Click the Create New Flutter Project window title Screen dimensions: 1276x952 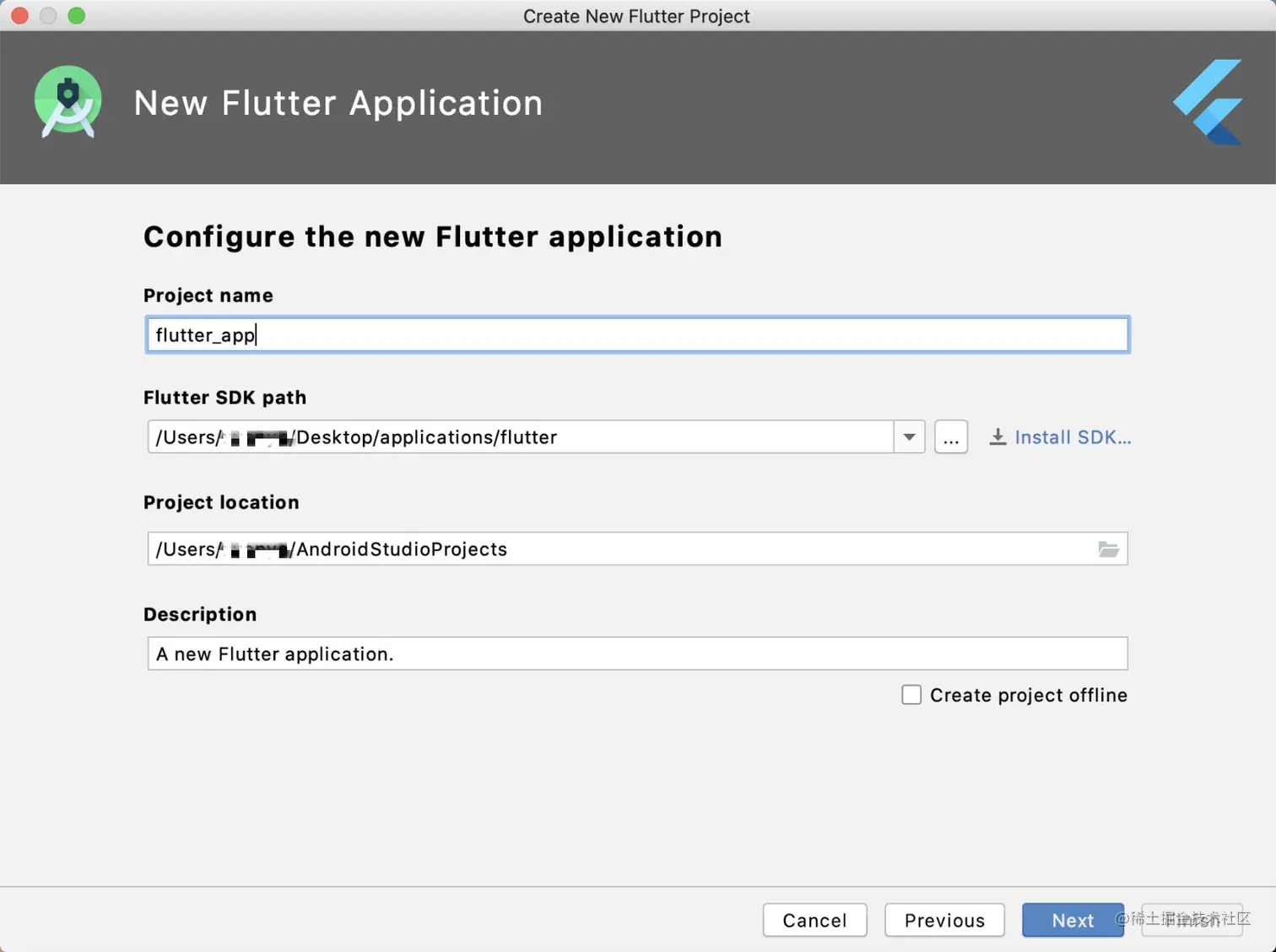click(636, 16)
